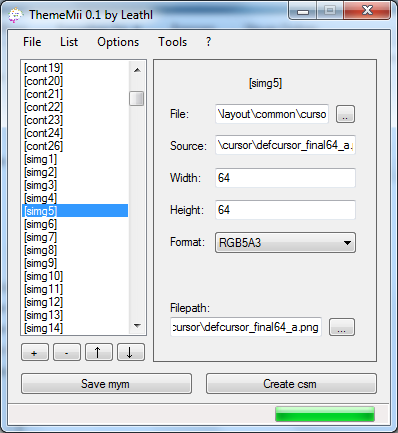Screen dimensions: 398x433
Task: Open the ? help menu
Action: pyautogui.click(x=208, y=42)
